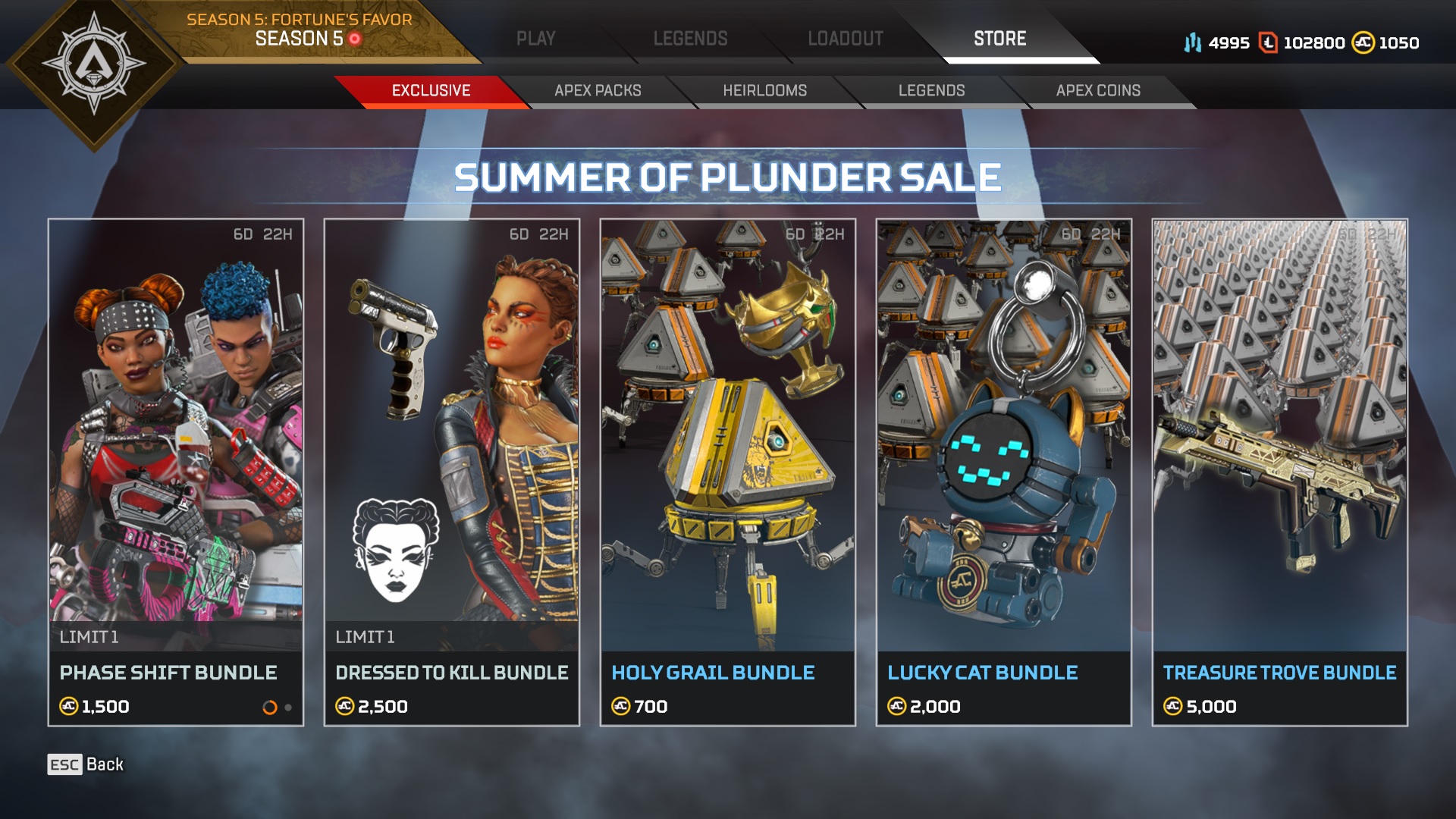Select the Apex Packs store category
1456x819 pixels.
coord(598,91)
